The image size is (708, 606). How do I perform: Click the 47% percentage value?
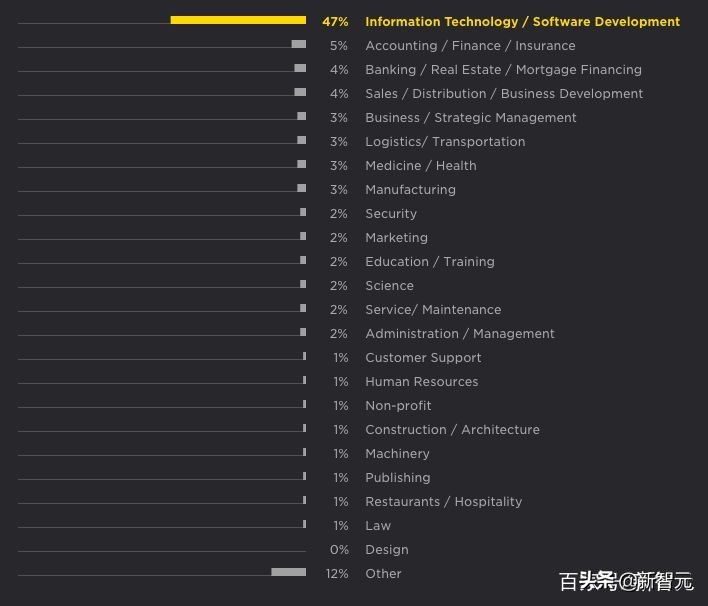335,22
